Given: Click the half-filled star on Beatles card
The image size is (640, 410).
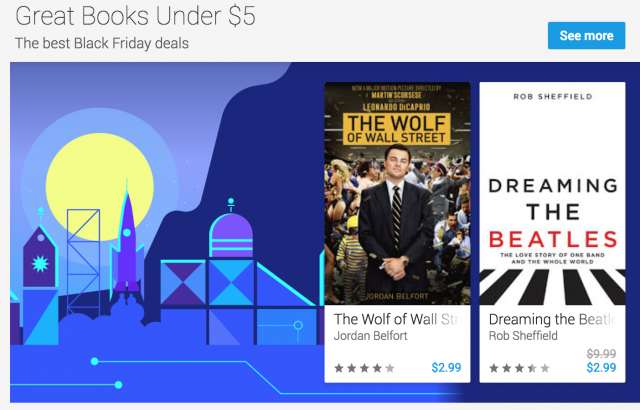Looking at the screenshot, I should click(x=532, y=368).
